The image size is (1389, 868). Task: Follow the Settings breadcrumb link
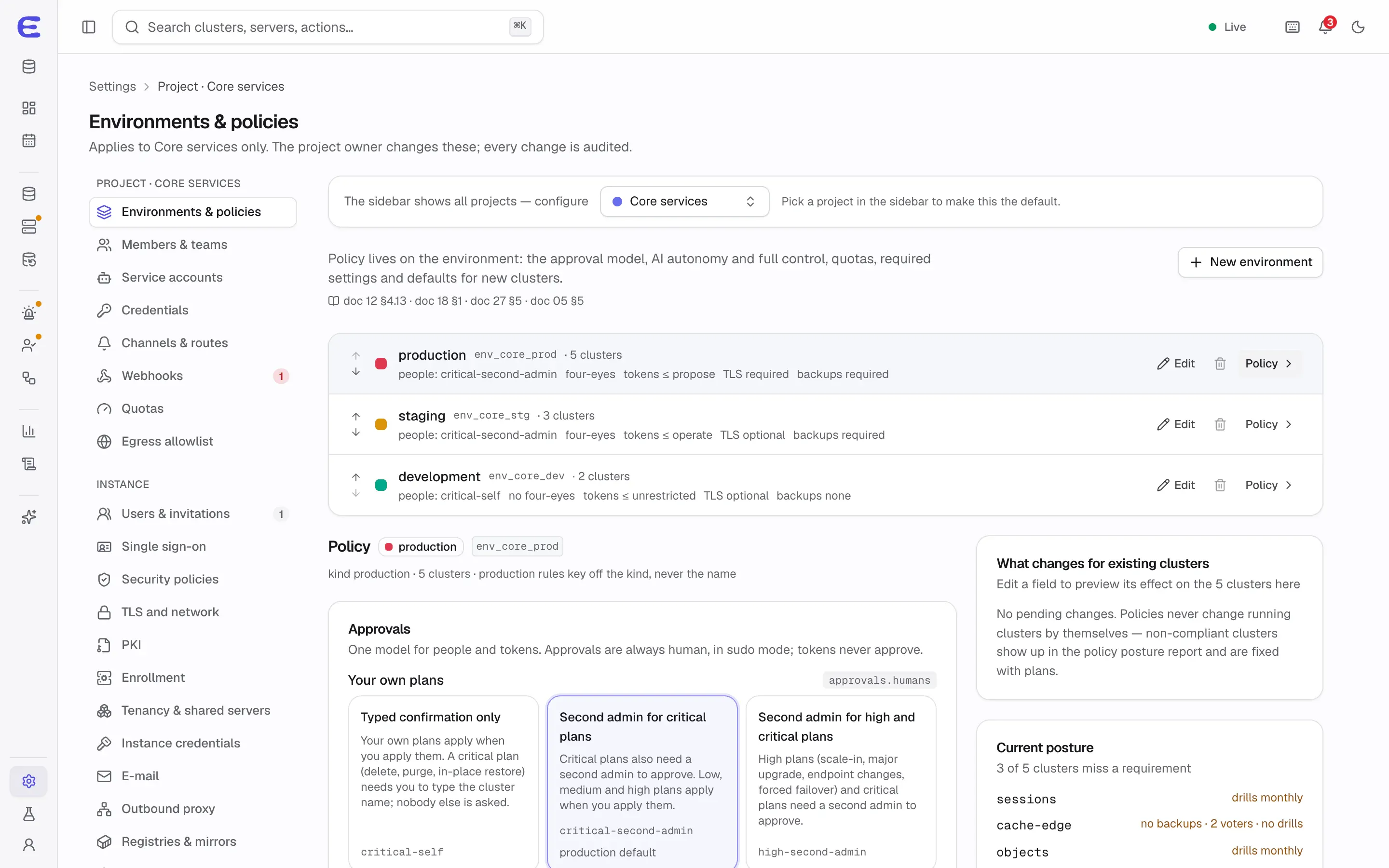112,86
